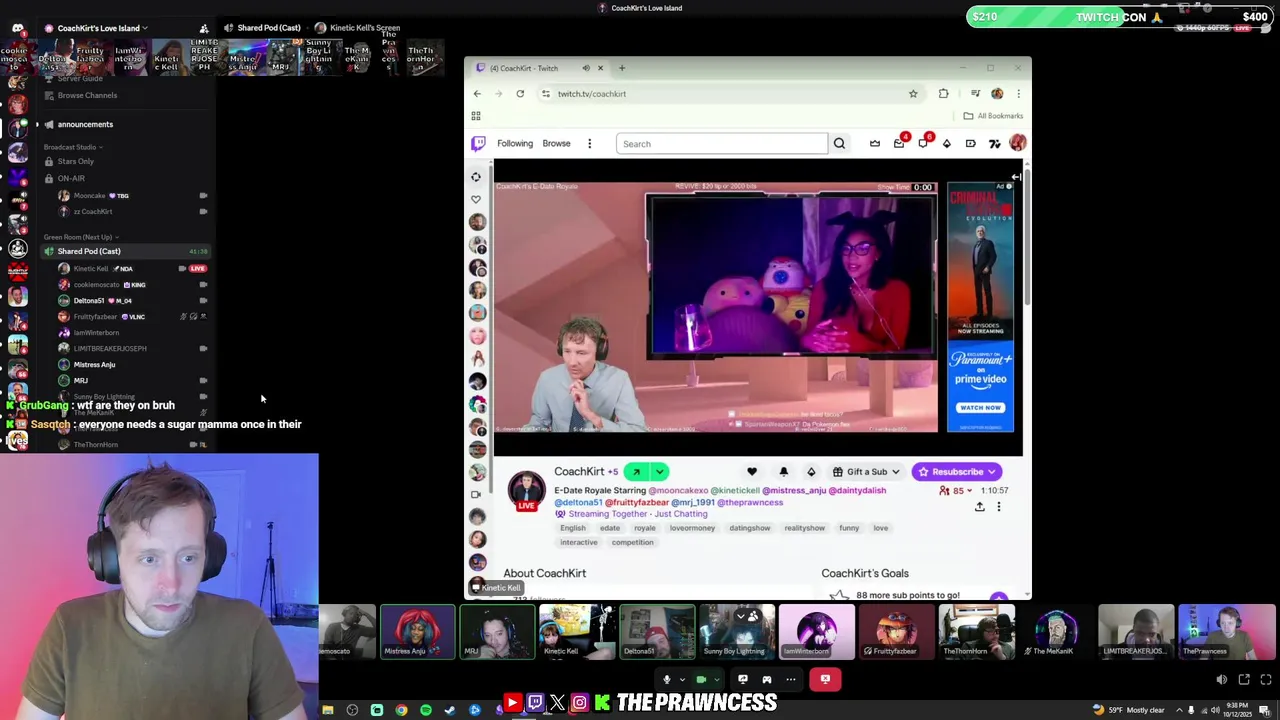Unfollow CoachKirt with the heart icon
The height and width of the screenshot is (720, 1280).
pos(752,472)
